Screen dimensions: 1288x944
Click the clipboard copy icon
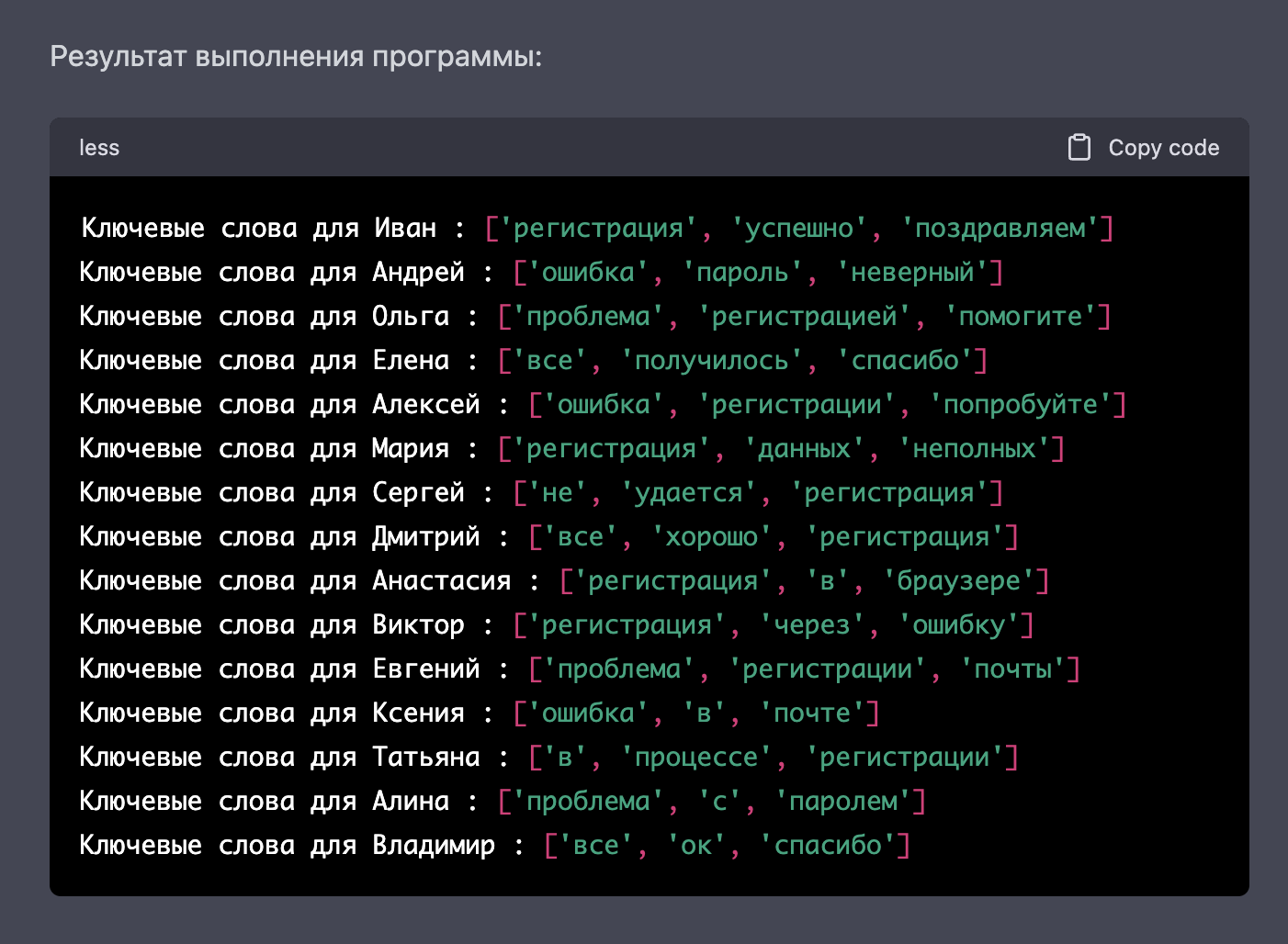point(1079,148)
